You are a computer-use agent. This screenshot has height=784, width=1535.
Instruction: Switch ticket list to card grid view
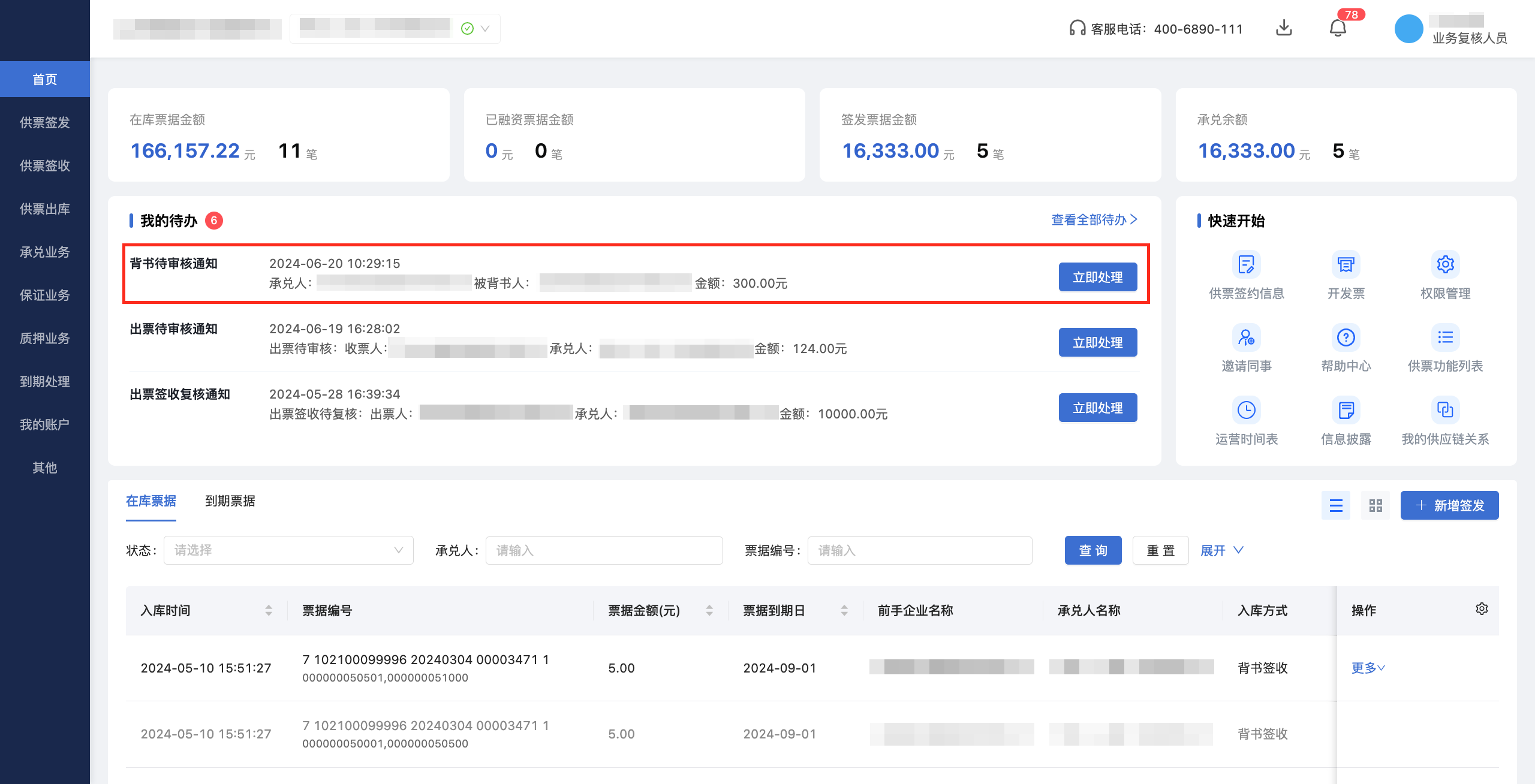(x=1375, y=505)
